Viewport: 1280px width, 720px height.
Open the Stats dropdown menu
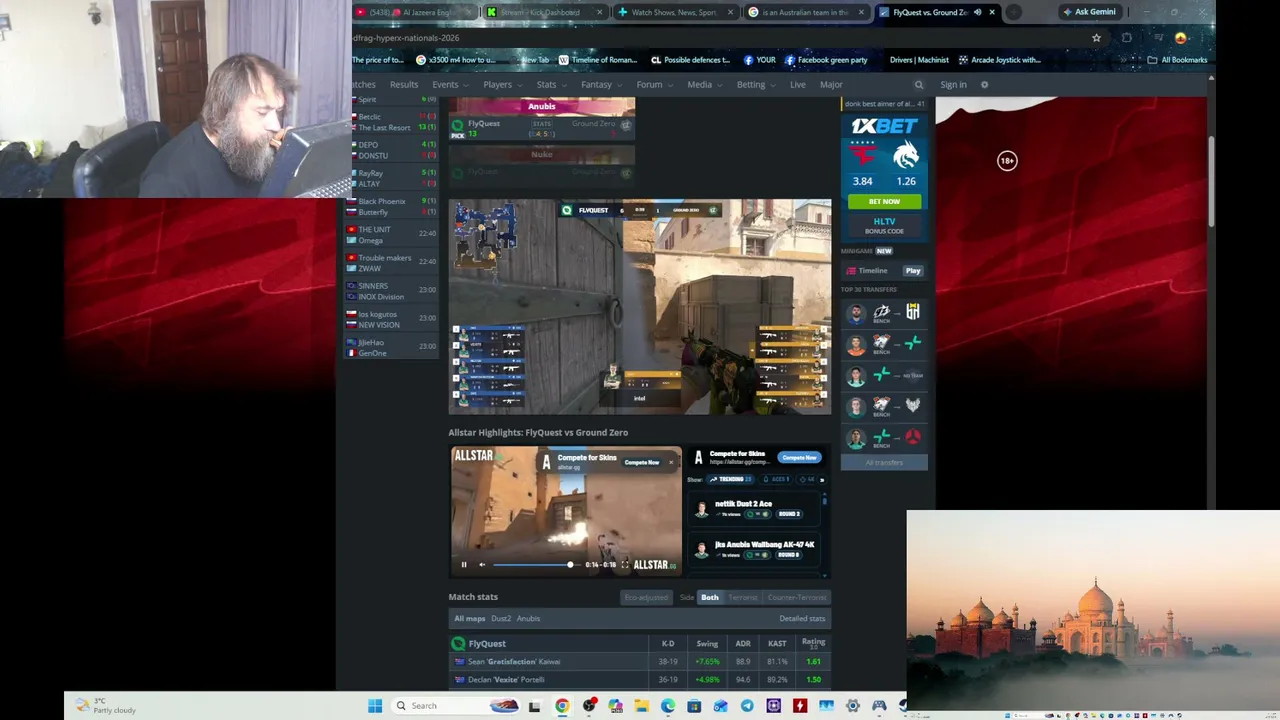tap(551, 85)
